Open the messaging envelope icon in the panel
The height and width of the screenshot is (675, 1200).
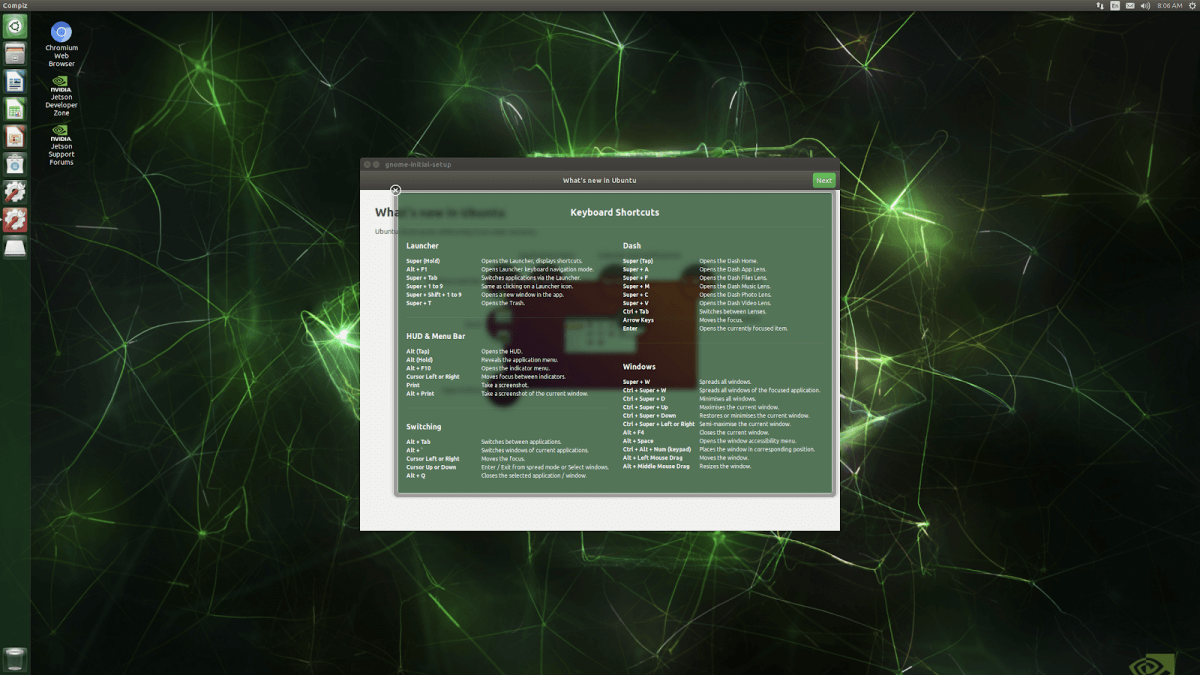[x=1130, y=6]
